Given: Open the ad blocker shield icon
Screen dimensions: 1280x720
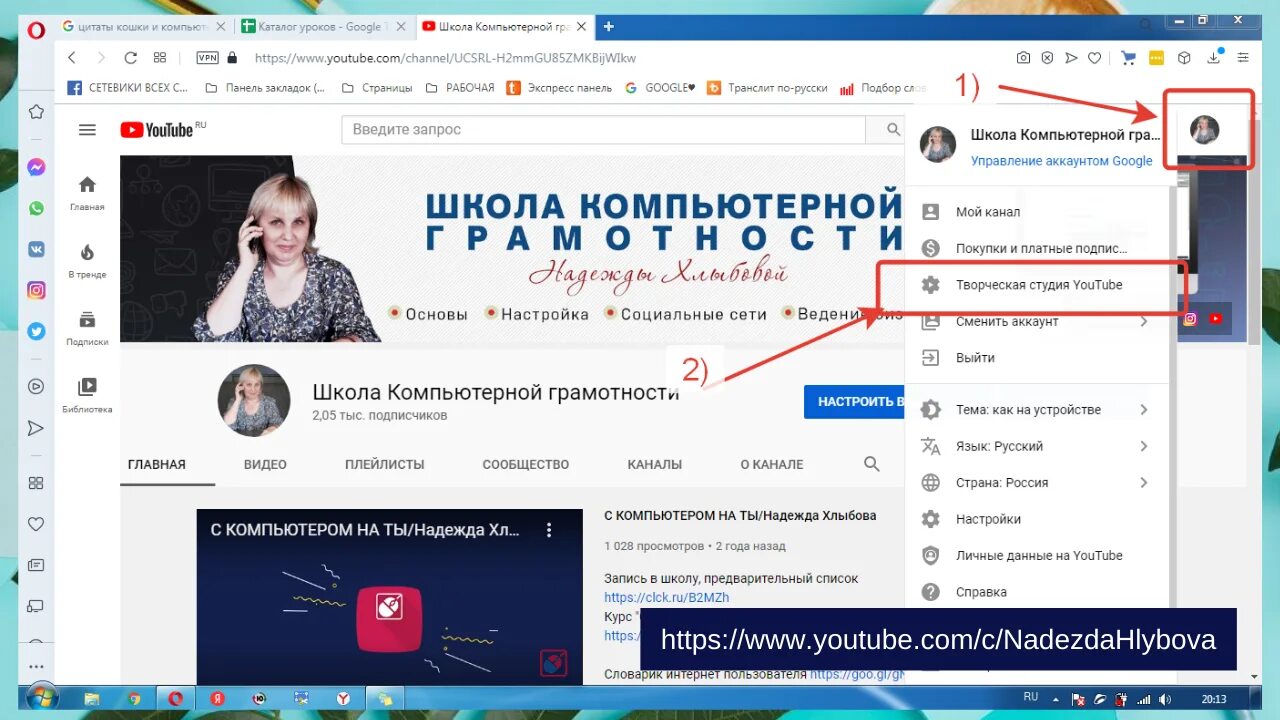Looking at the screenshot, I should tap(1047, 58).
